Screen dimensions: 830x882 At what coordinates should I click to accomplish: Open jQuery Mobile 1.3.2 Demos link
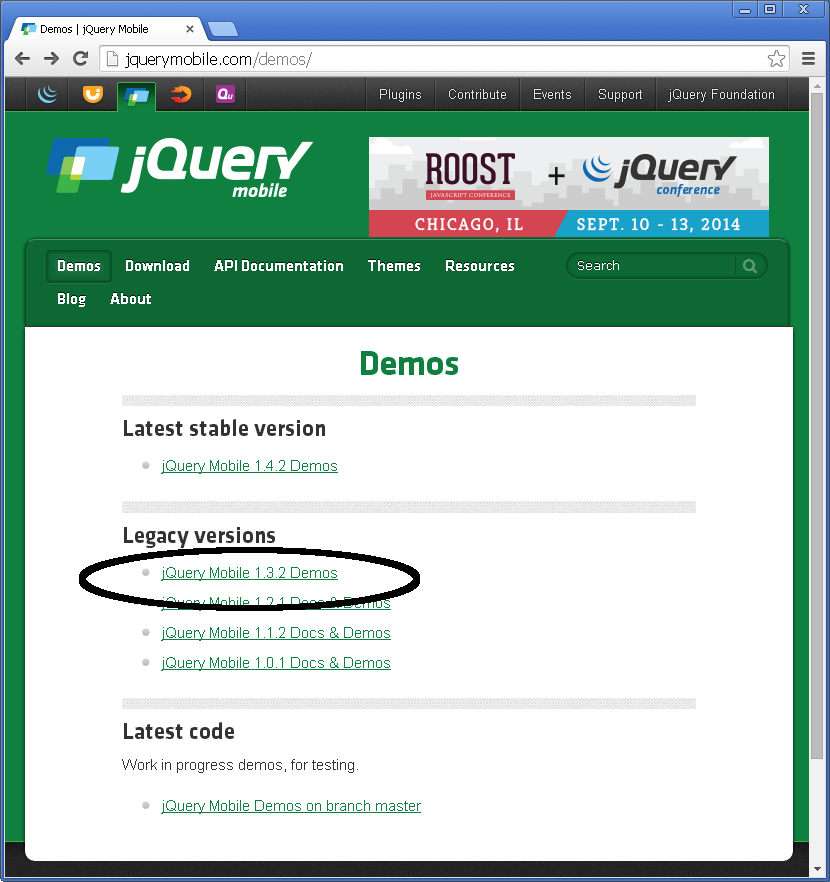pyautogui.click(x=249, y=573)
